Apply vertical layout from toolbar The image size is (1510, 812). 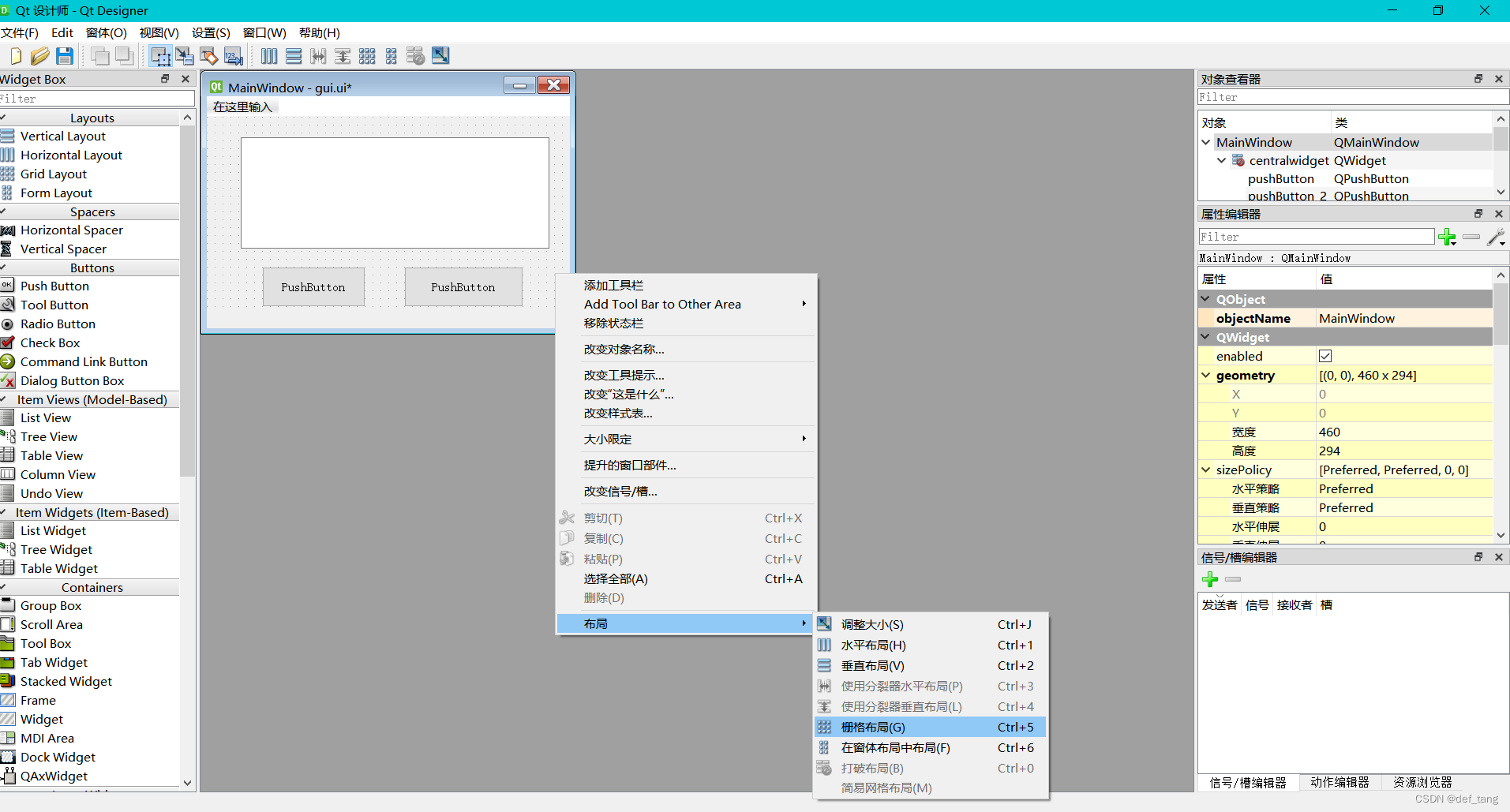coord(294,56)
